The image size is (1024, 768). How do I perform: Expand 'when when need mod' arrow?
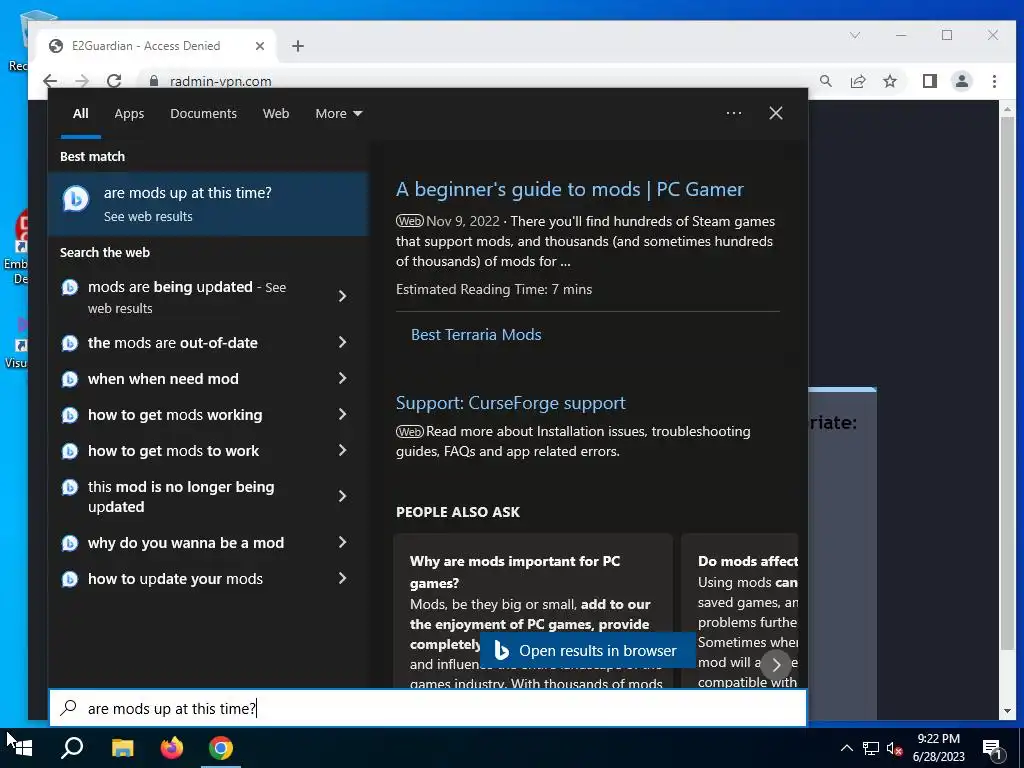[342, 378]
